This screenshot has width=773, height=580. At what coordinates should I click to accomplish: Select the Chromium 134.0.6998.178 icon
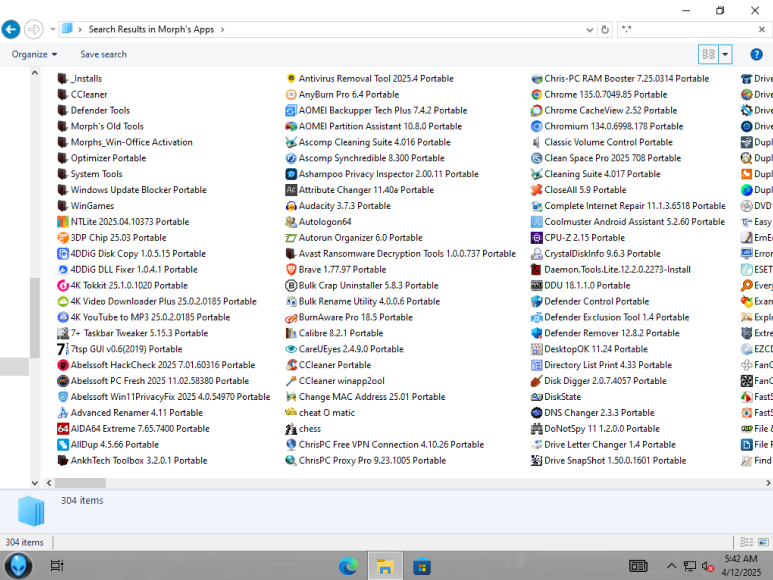pyautogui.click(x=536, y=126)
